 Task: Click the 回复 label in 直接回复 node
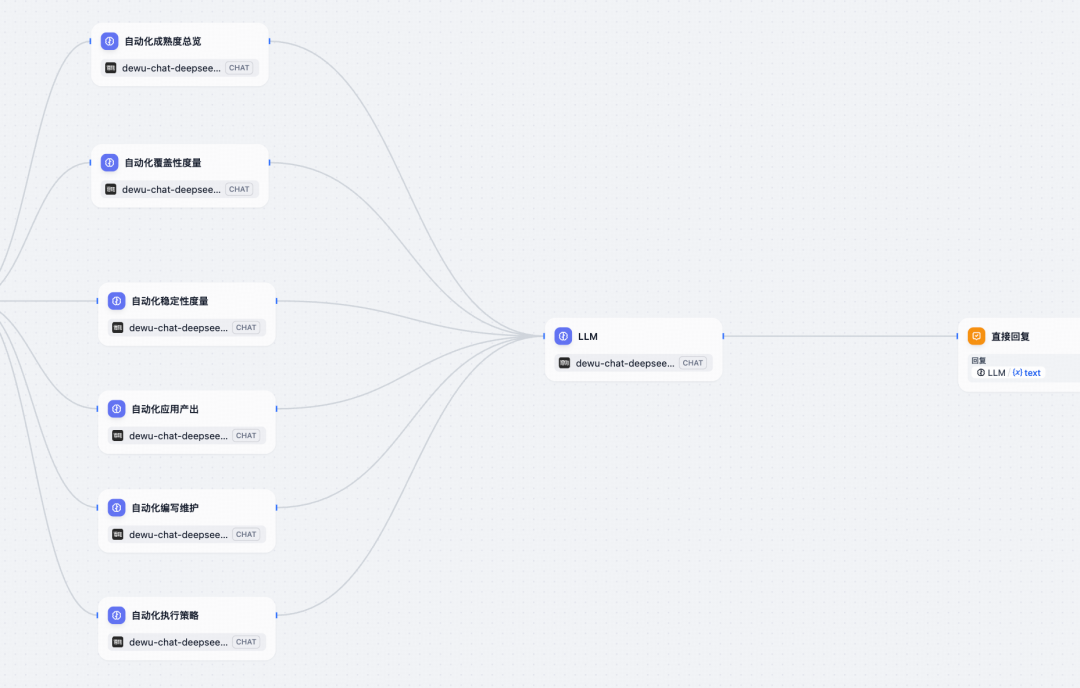(x=979, y=360)
